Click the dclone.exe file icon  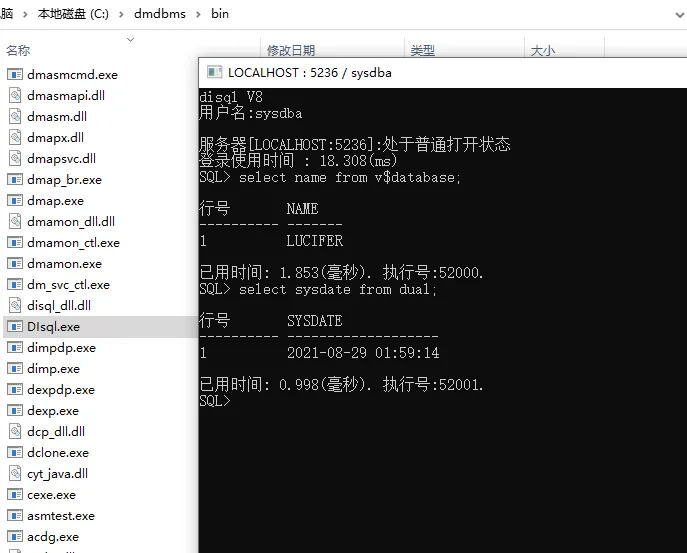pyautogui.click(x=15, y=452)
